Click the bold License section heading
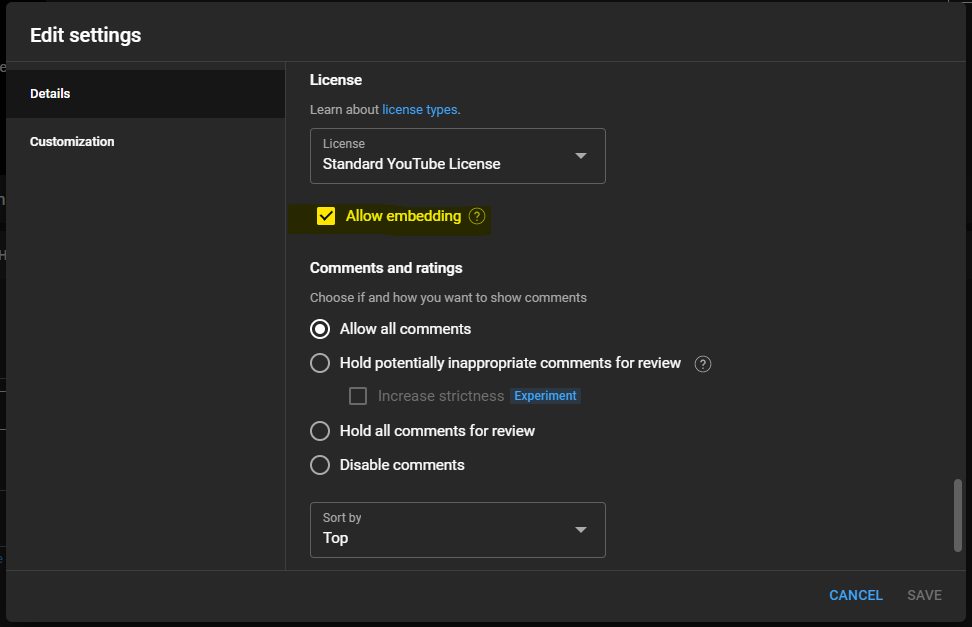The image size is (972, 627). point(336,80)
